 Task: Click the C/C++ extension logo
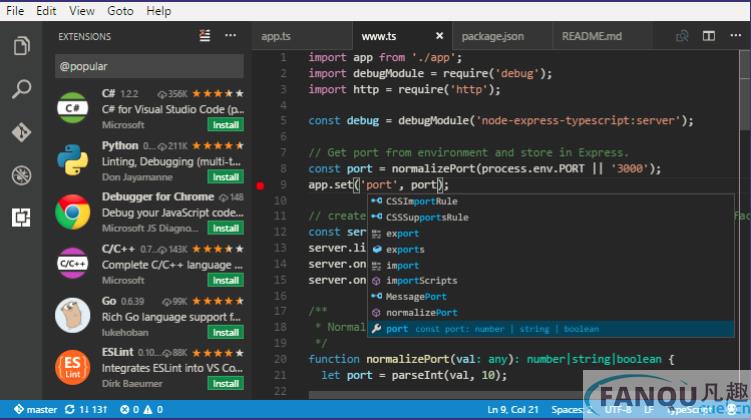[x=72, y=263]
